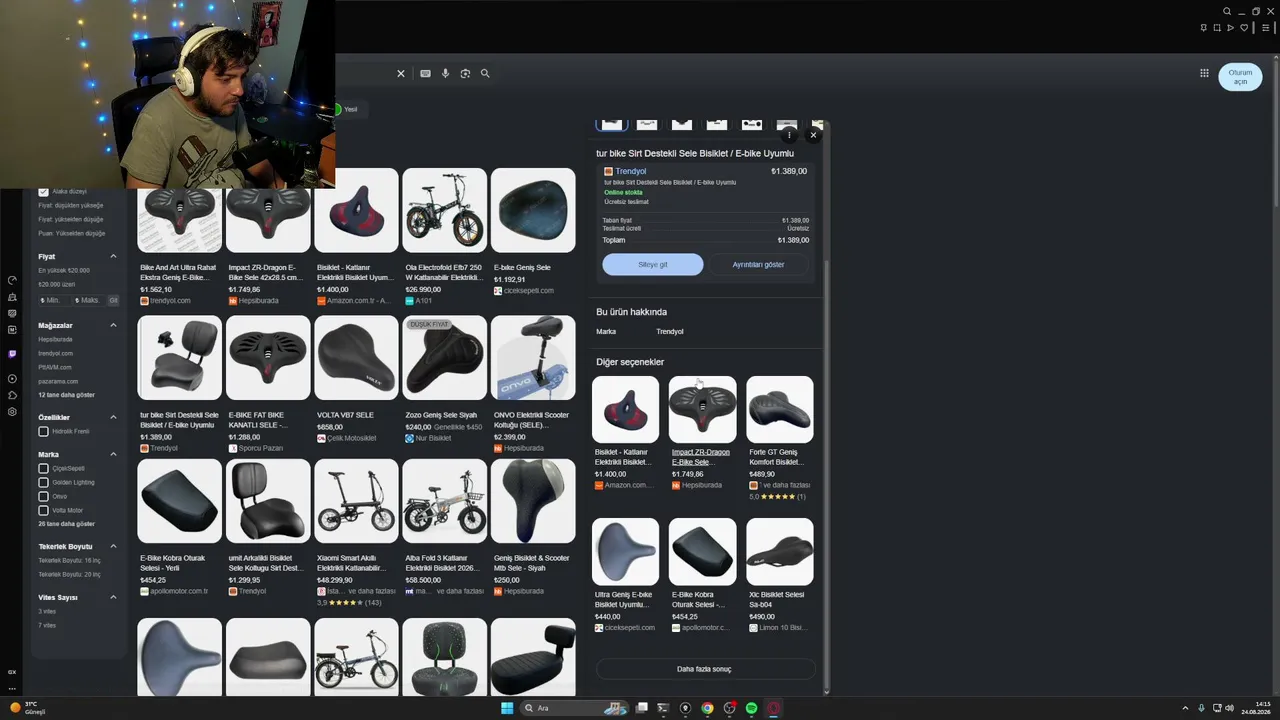Open the Twitch icon in browser sidebar
Viewport: 1280px width, 720px height.
click(x=12, y=354)
